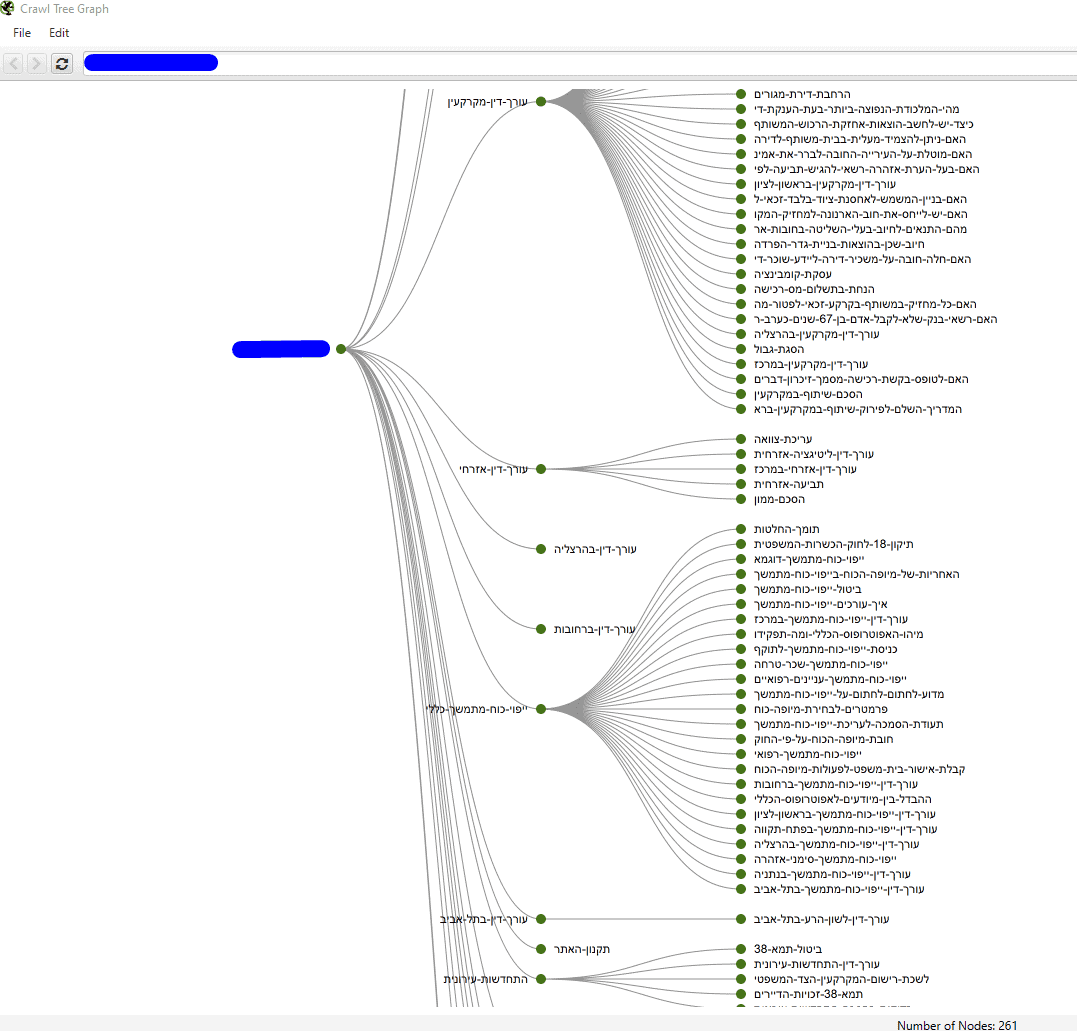Click the node dot for תומך-החלטות

pos(741,529)
